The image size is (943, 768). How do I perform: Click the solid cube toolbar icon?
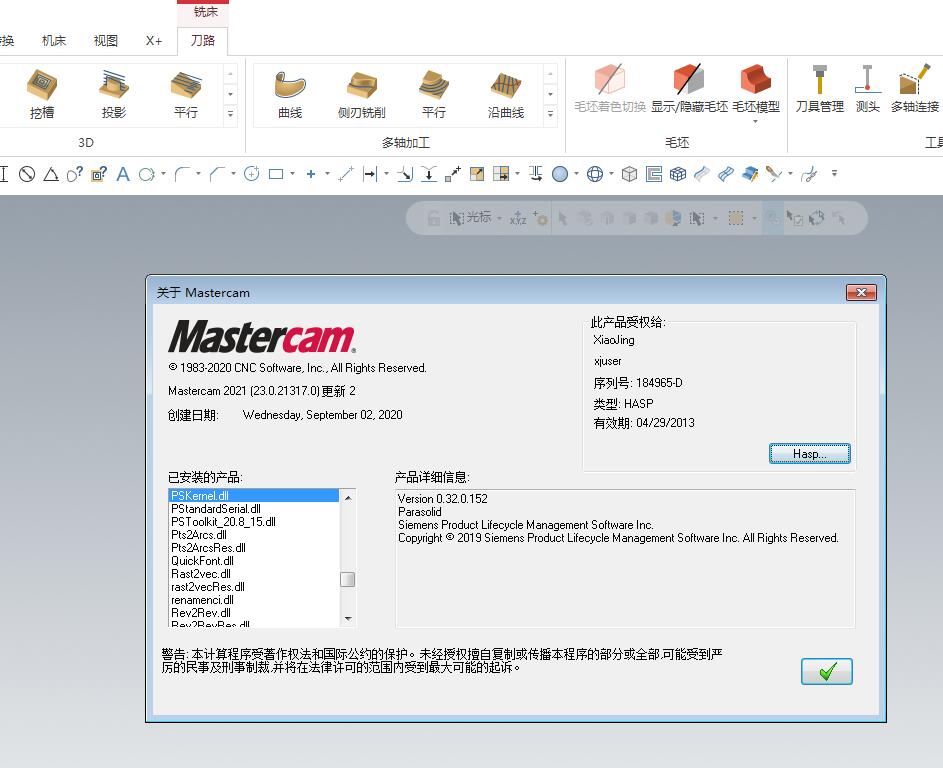coord(629,174)
